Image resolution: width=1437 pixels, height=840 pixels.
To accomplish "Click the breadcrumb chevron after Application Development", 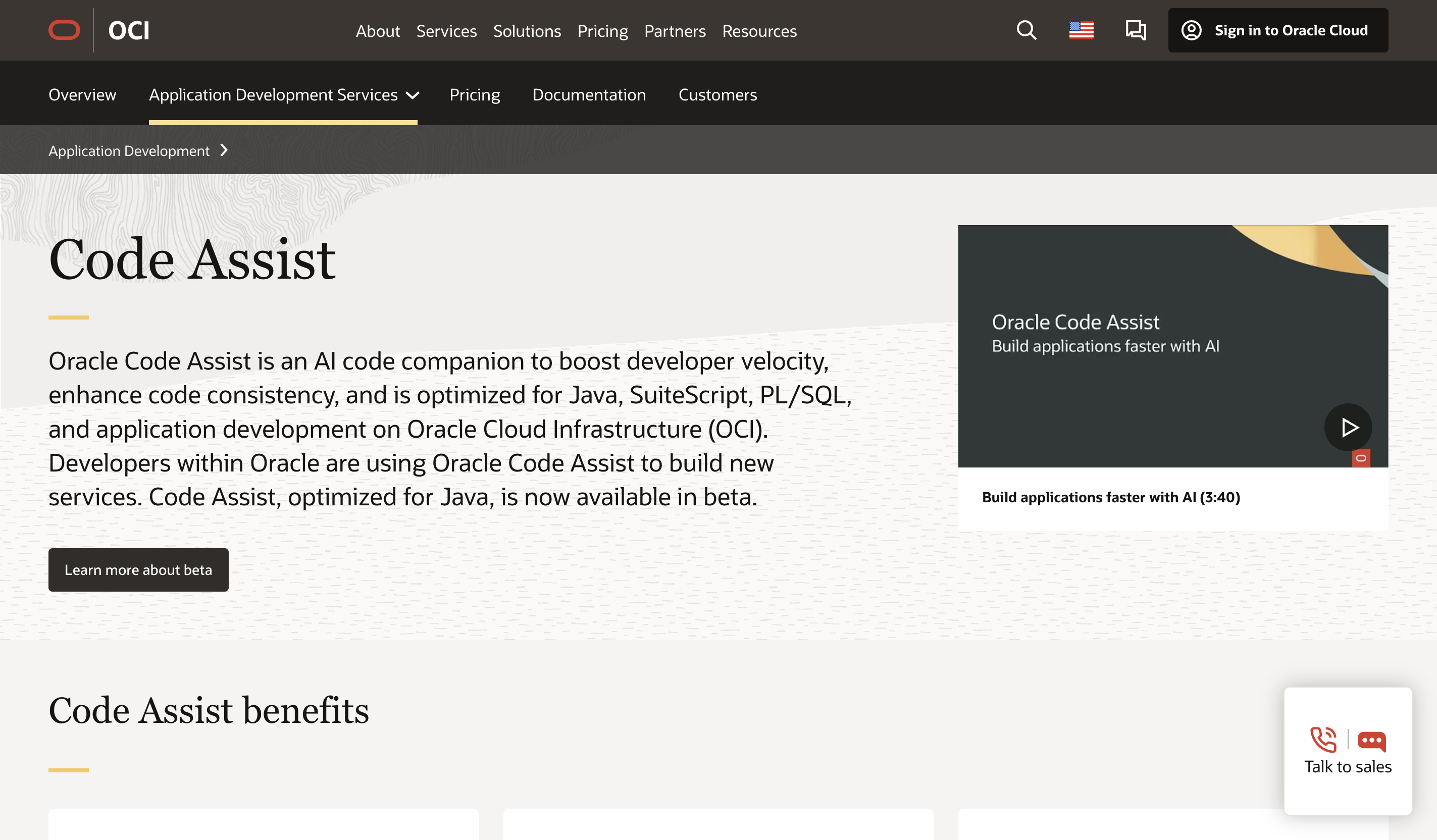I will click(224, 150).
